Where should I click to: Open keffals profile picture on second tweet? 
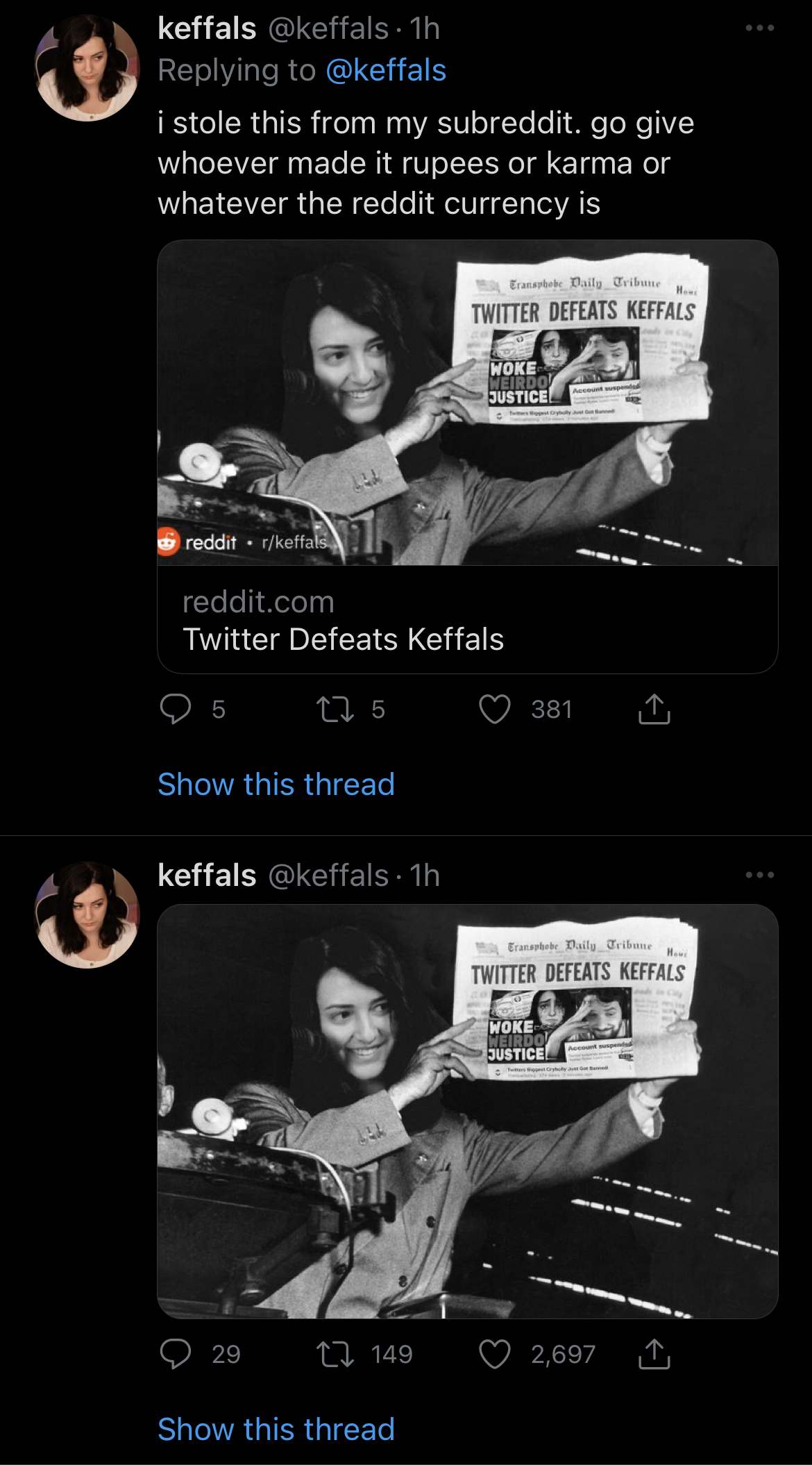[87, 915]
